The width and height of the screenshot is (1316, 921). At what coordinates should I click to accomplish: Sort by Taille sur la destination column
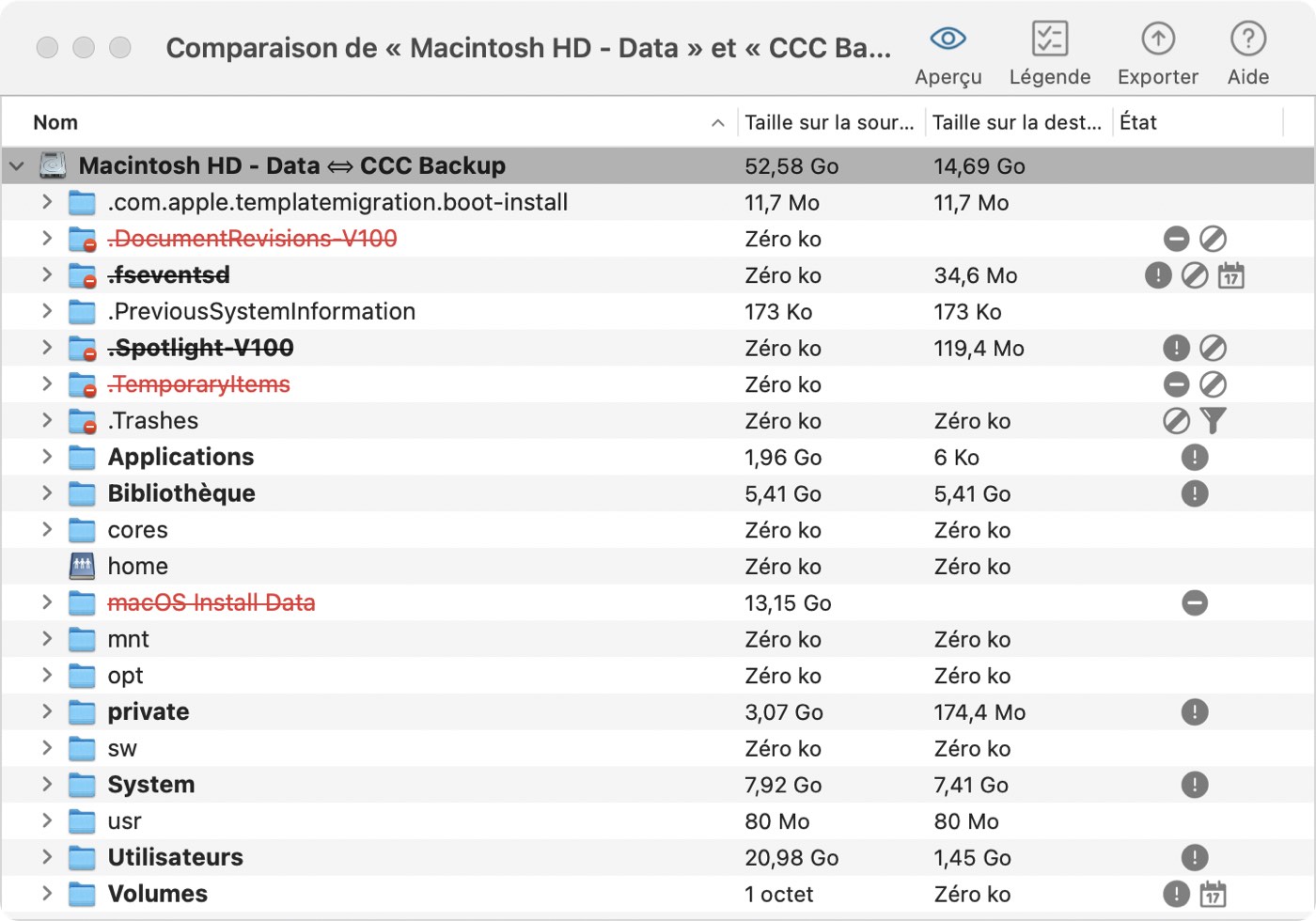tap(1019, 122)
